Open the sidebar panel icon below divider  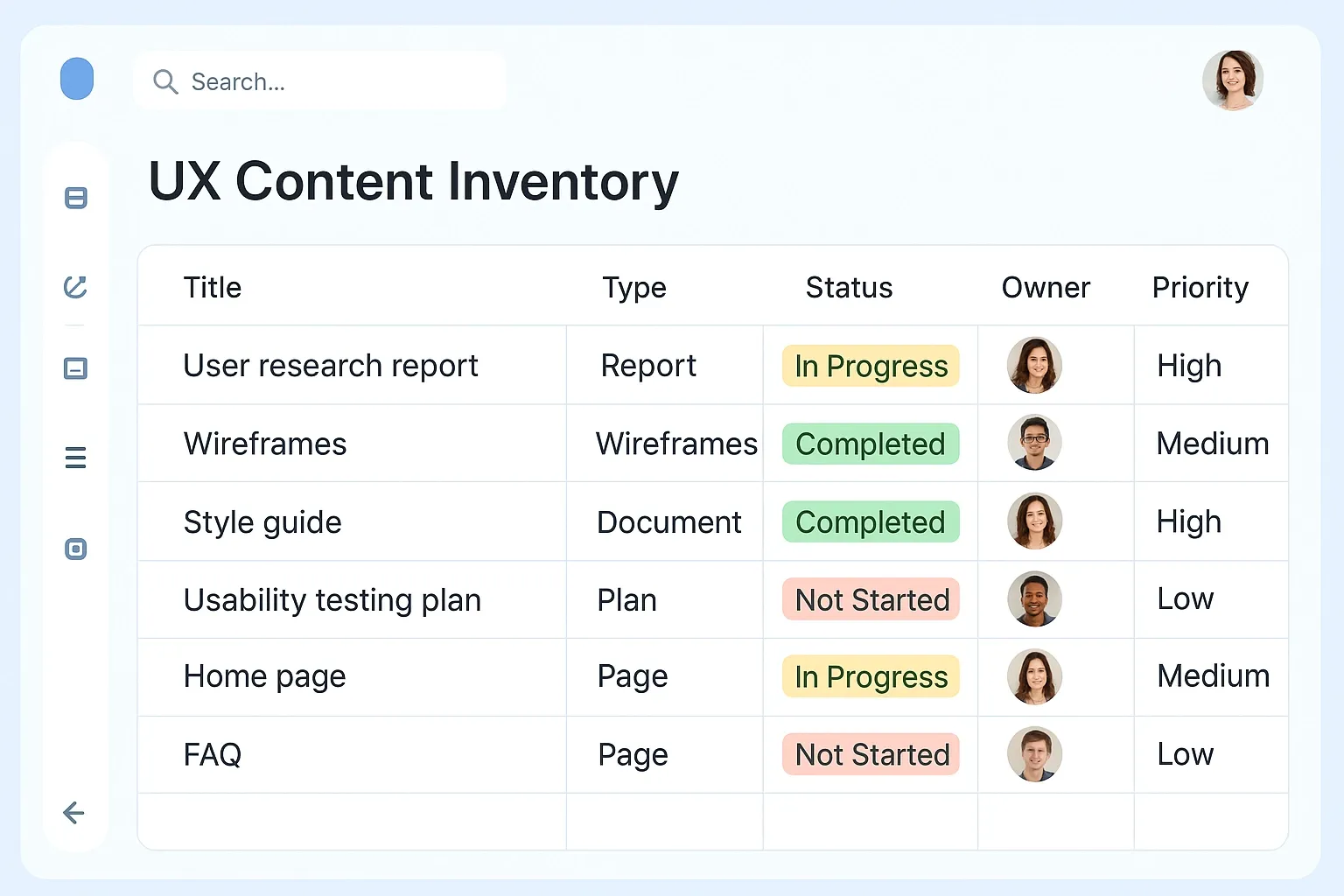pos(76,368)
